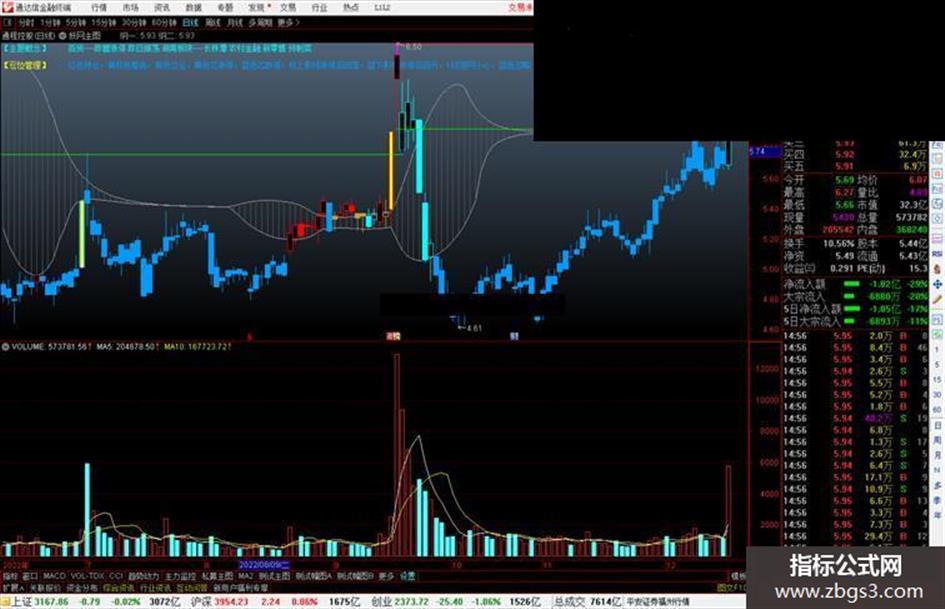Open 设置 indicator settings
This screenshot has height=609, width=945.
click(407, 576)
